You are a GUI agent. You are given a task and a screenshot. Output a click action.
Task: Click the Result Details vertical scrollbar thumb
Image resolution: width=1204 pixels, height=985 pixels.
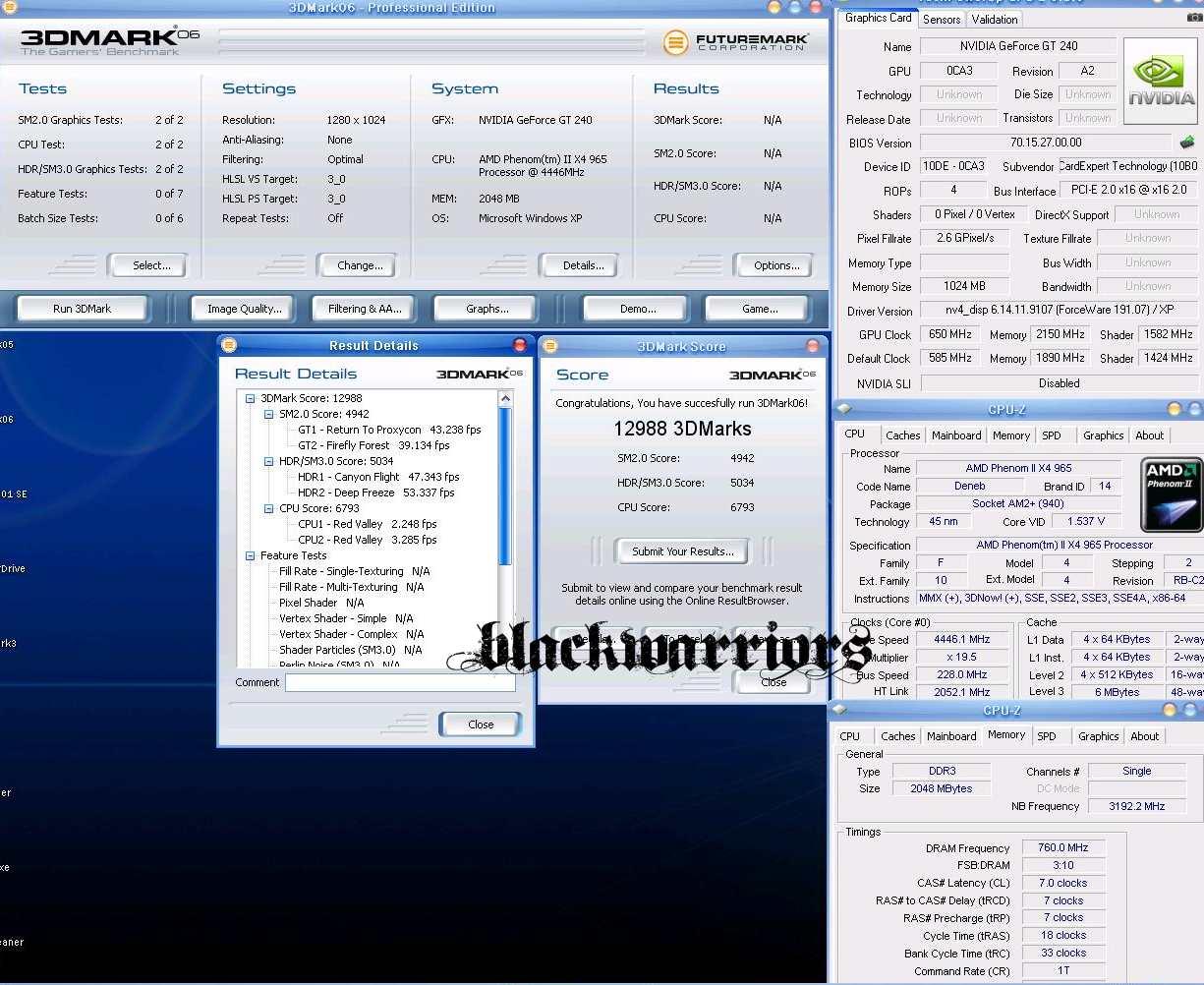tap(505, 487)
